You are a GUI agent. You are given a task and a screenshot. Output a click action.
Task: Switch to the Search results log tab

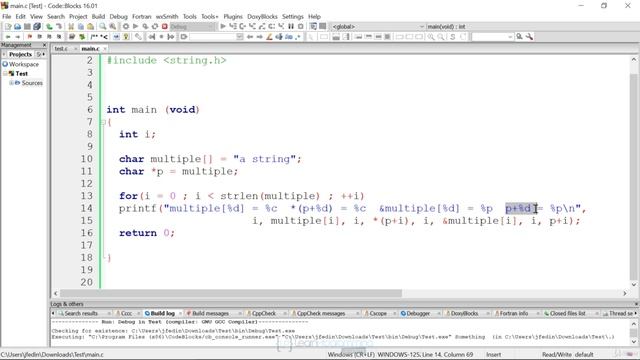click(x=81, y=313)
